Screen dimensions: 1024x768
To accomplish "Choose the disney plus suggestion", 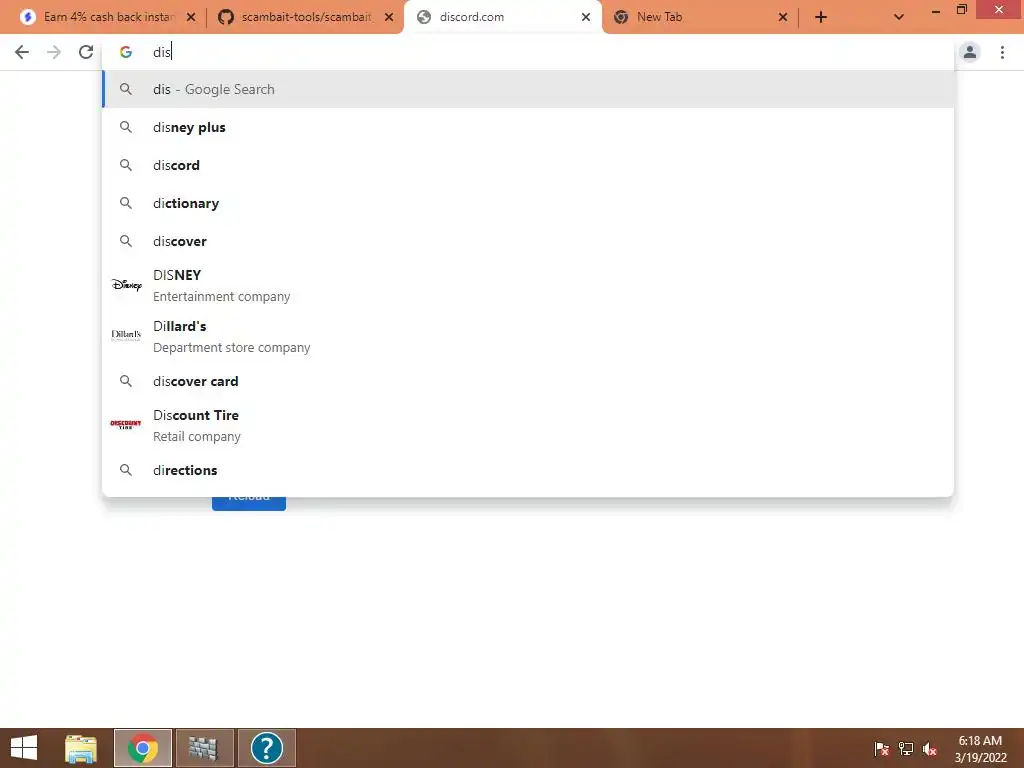I will [x=528, y=127].
